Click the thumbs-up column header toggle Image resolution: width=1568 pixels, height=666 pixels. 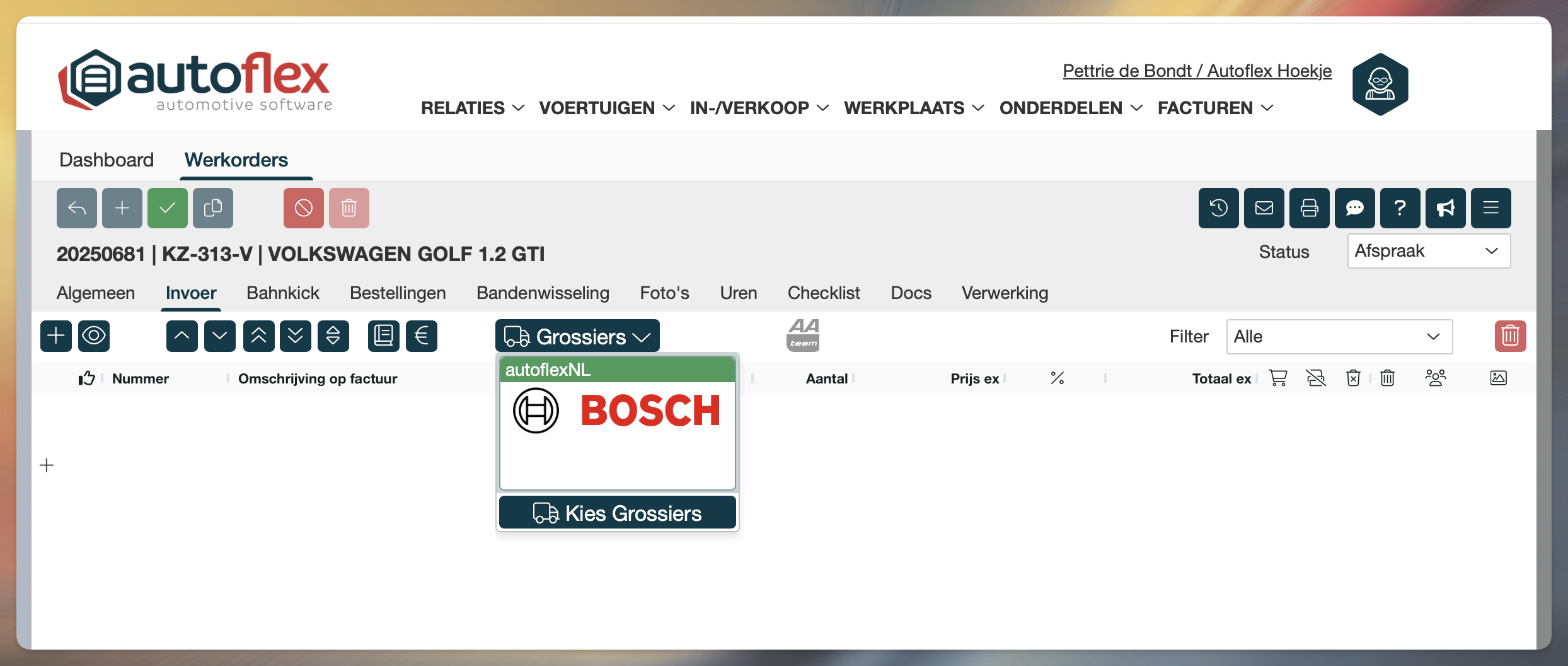coord(86,378)
